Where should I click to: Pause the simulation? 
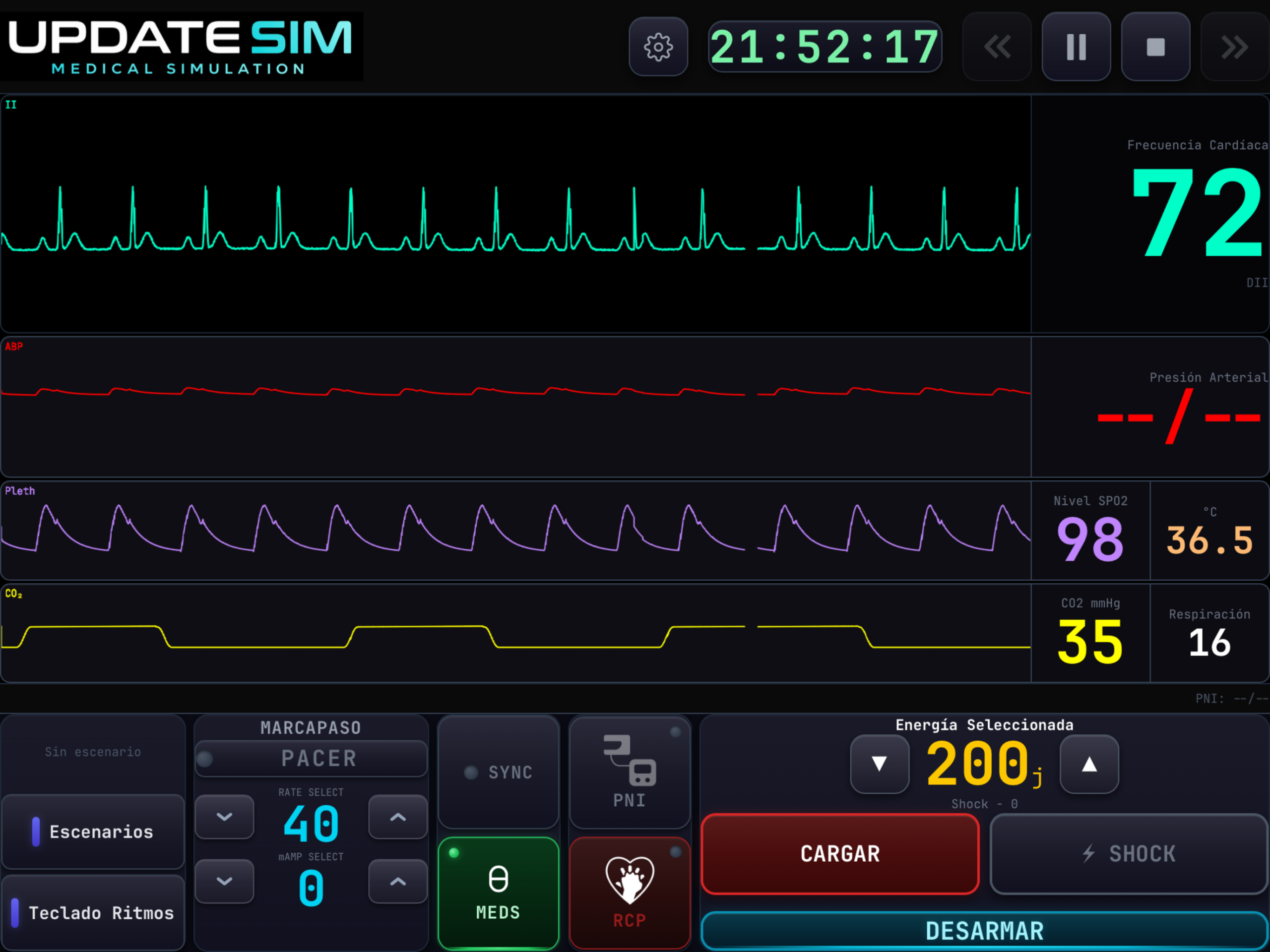1076,47
